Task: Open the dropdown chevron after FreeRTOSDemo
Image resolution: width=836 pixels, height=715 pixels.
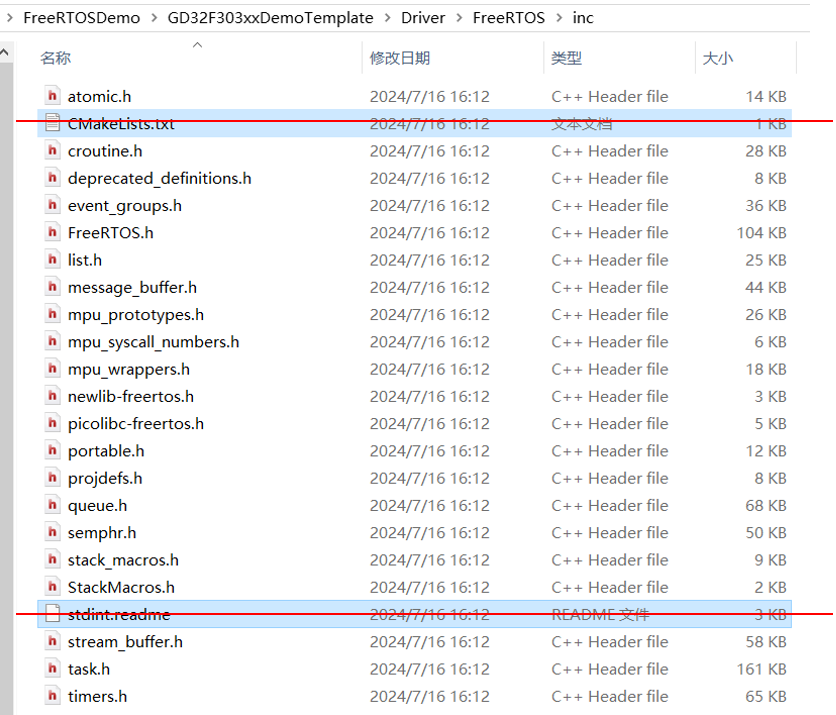Action: pos(154,18)
